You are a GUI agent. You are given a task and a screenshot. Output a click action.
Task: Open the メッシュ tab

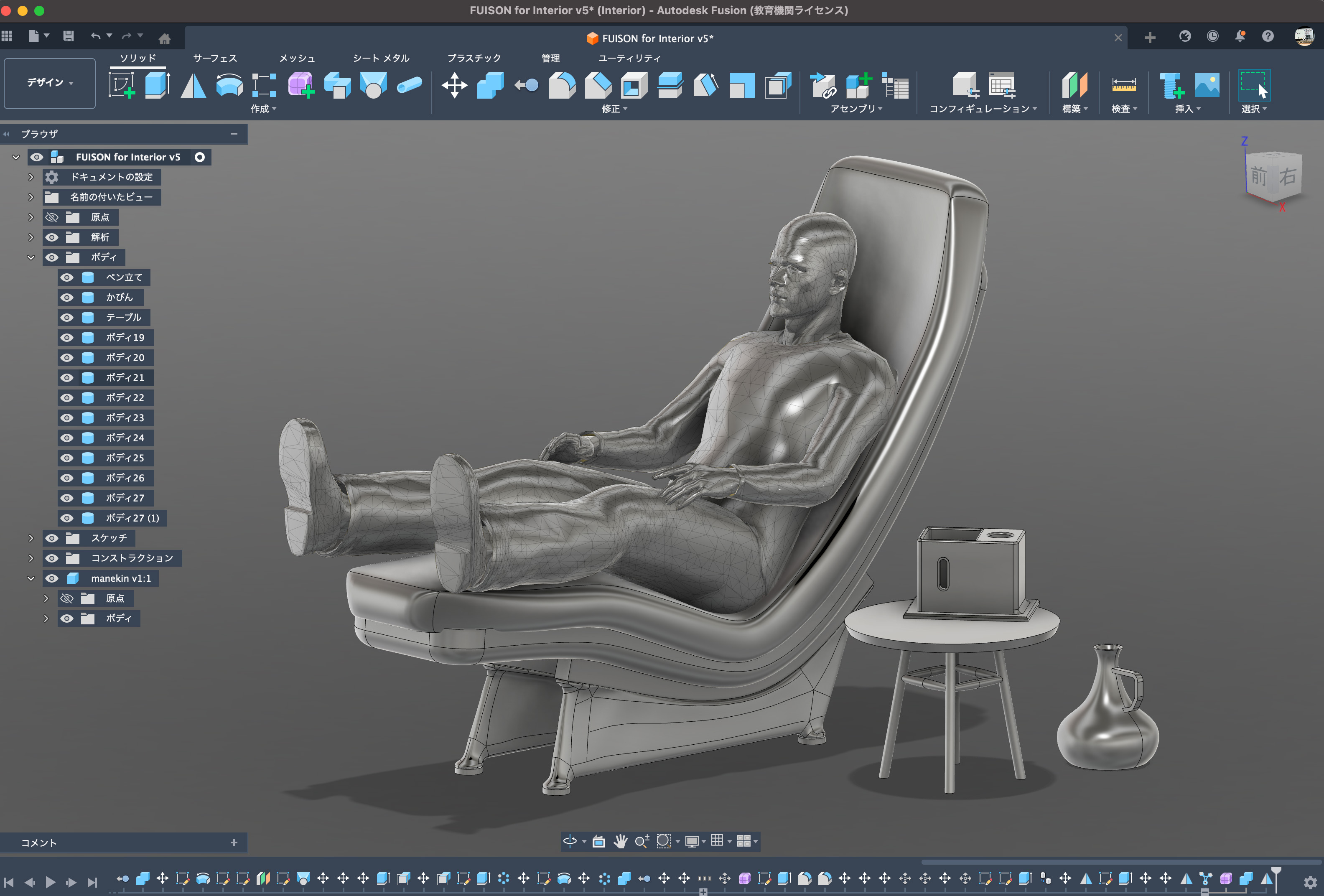(x=297, y=58)
